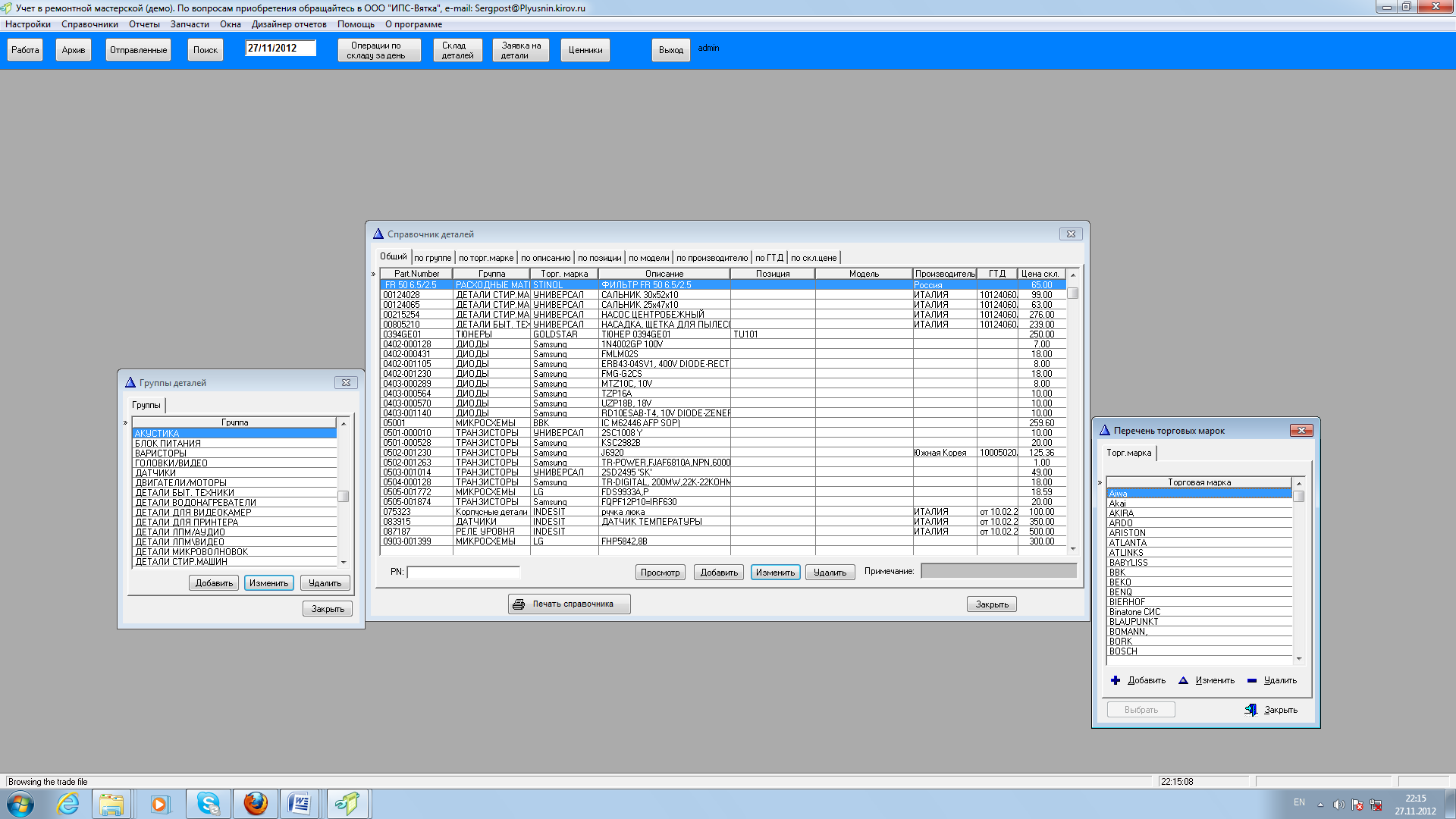This screenshot has height=819, width=1456.
Task: Click the plus icon beside Добавить in trademarks
Action: coord(1116,680)
